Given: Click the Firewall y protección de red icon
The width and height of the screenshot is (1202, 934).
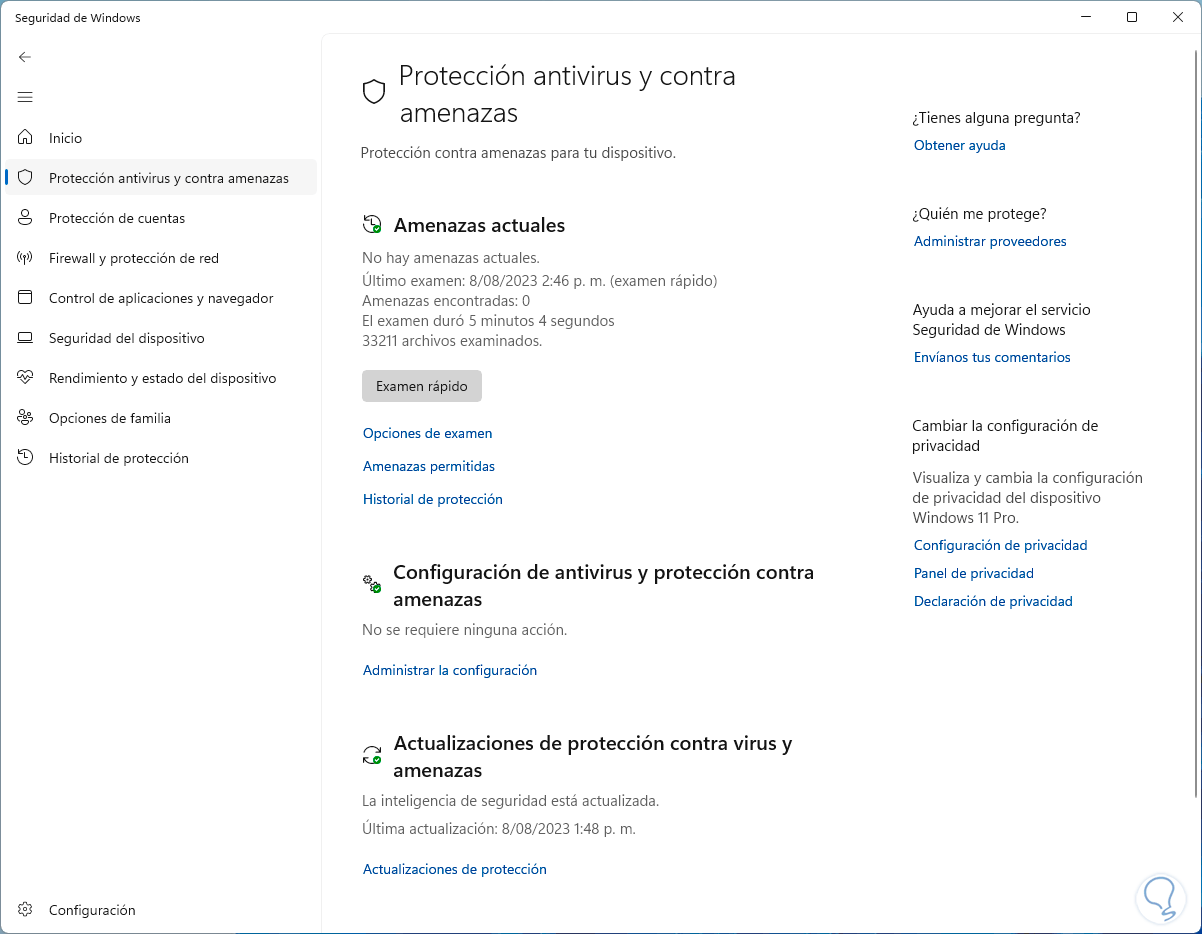Looking at the screenshot, I should click(26, 258).
